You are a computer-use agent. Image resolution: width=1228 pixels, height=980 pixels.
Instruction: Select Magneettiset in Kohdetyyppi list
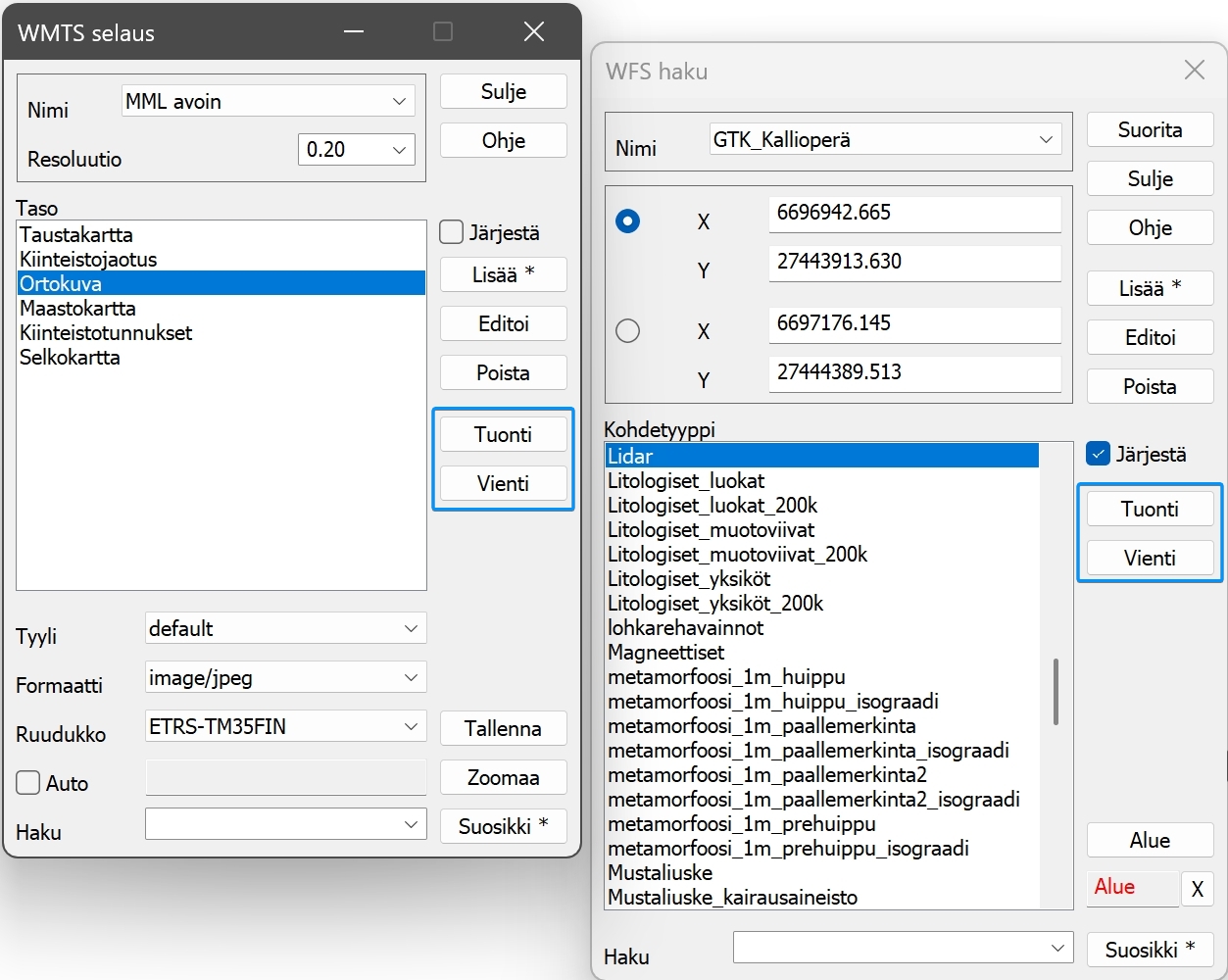[x=822, y=652]
